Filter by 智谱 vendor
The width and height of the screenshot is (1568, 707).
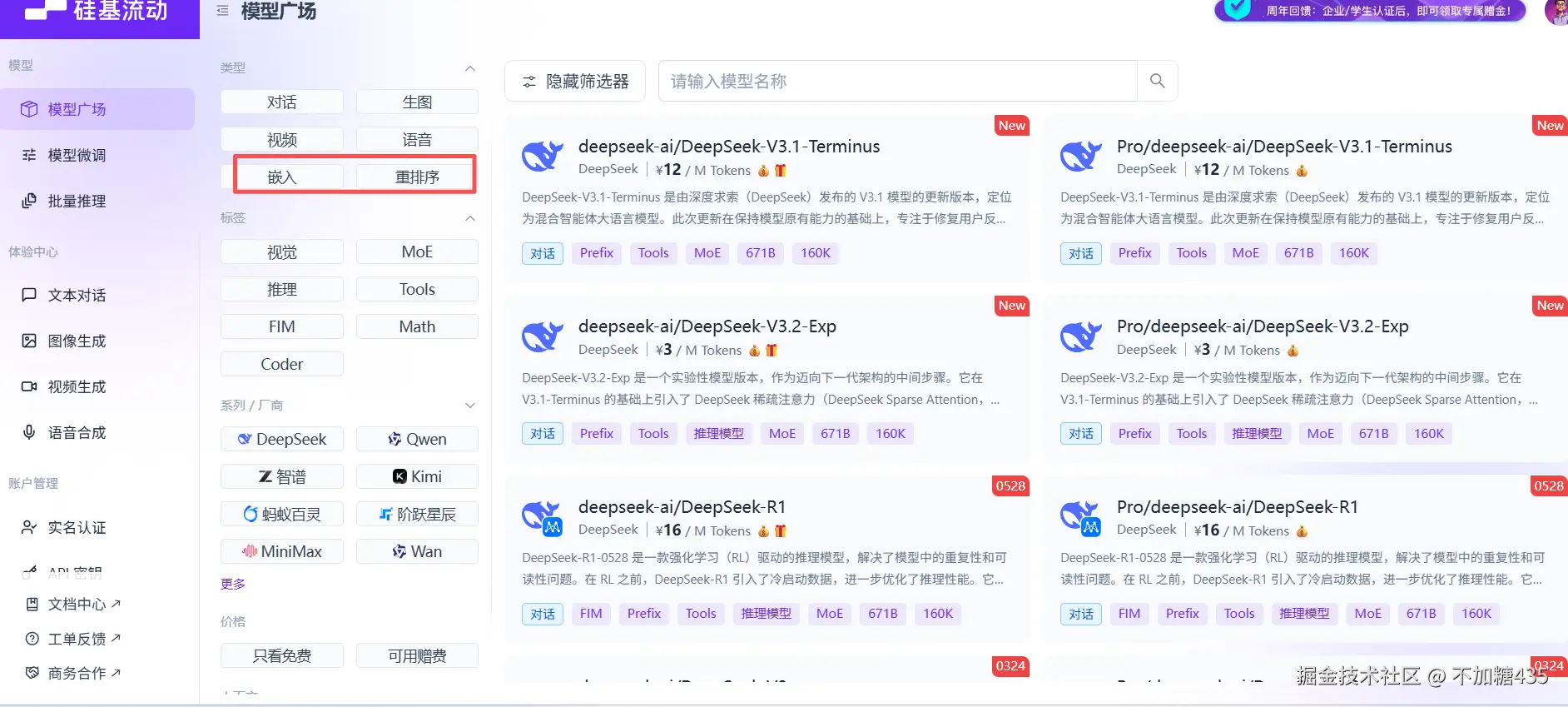point(282,476)
